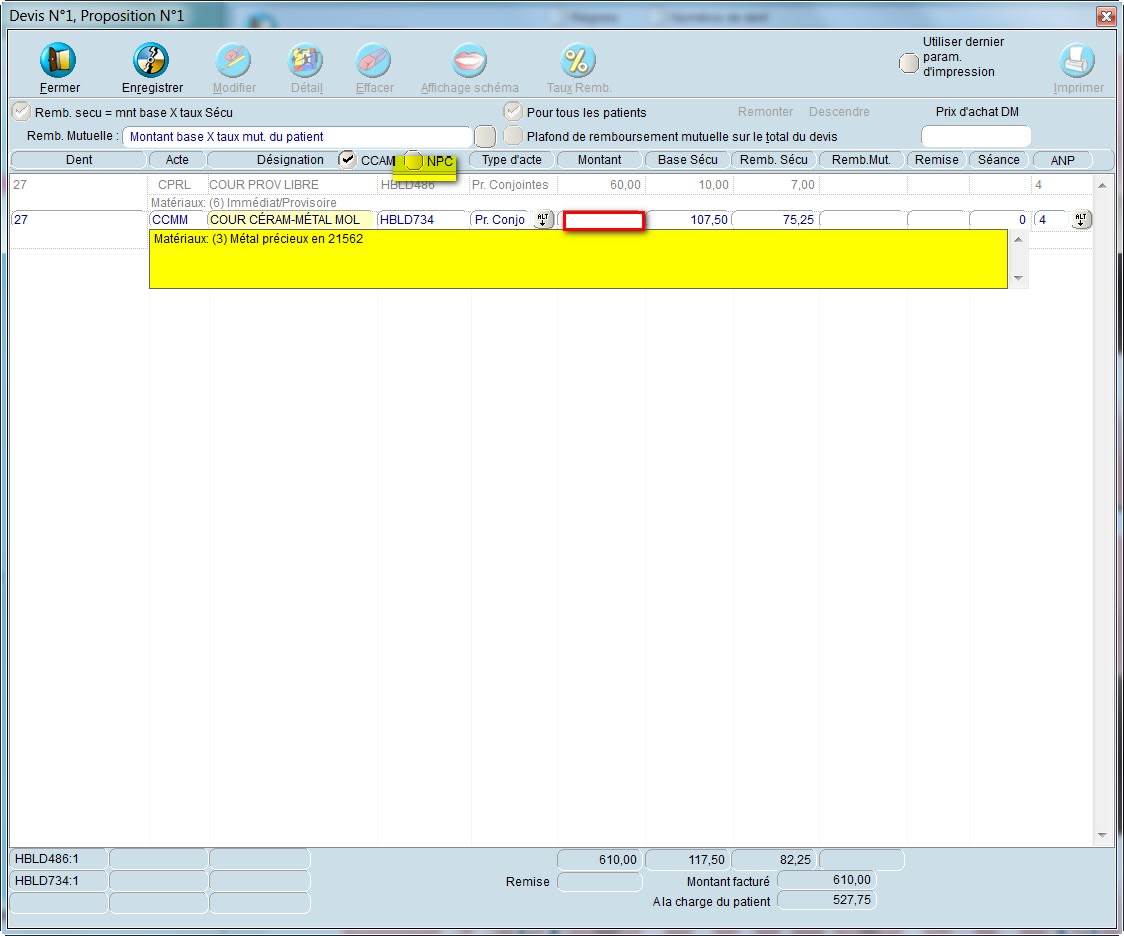
Task: Click the Imprimer printer icon
Action: click(1077, 62)
